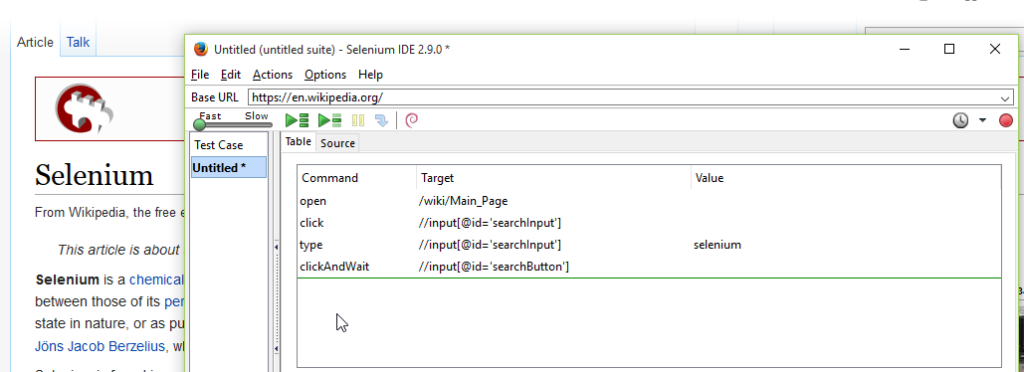
Task: Select the Untitled * test case
Action: pos(229,168)
